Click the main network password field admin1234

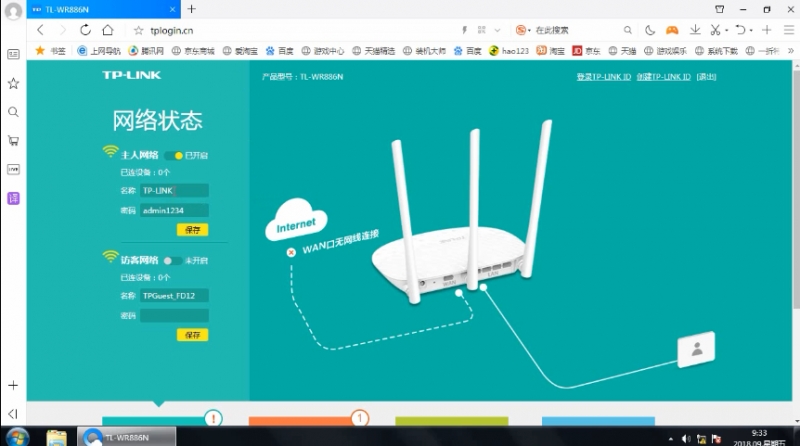tap(174, 210)
